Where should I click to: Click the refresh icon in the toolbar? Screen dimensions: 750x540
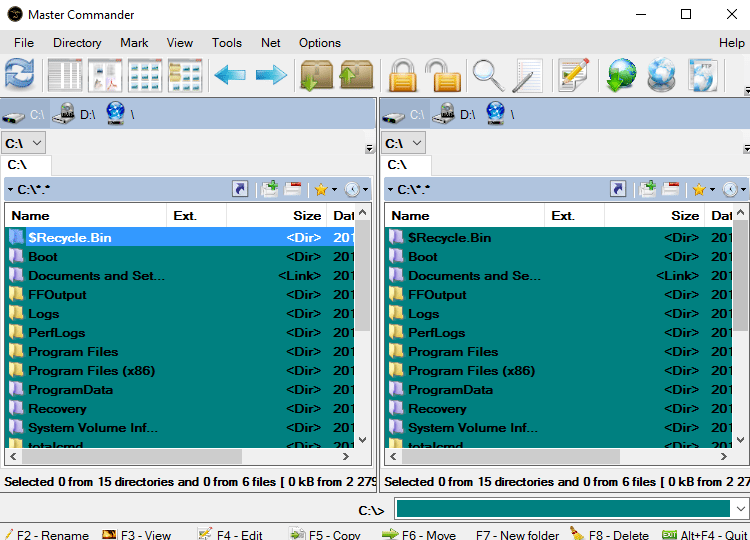pos(19,76)
